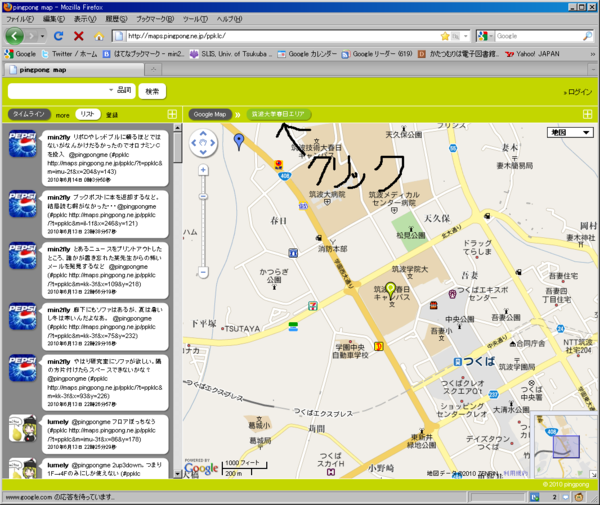
Task: Open the Twitter / ホーム bookmark
Action: (69, 54)
